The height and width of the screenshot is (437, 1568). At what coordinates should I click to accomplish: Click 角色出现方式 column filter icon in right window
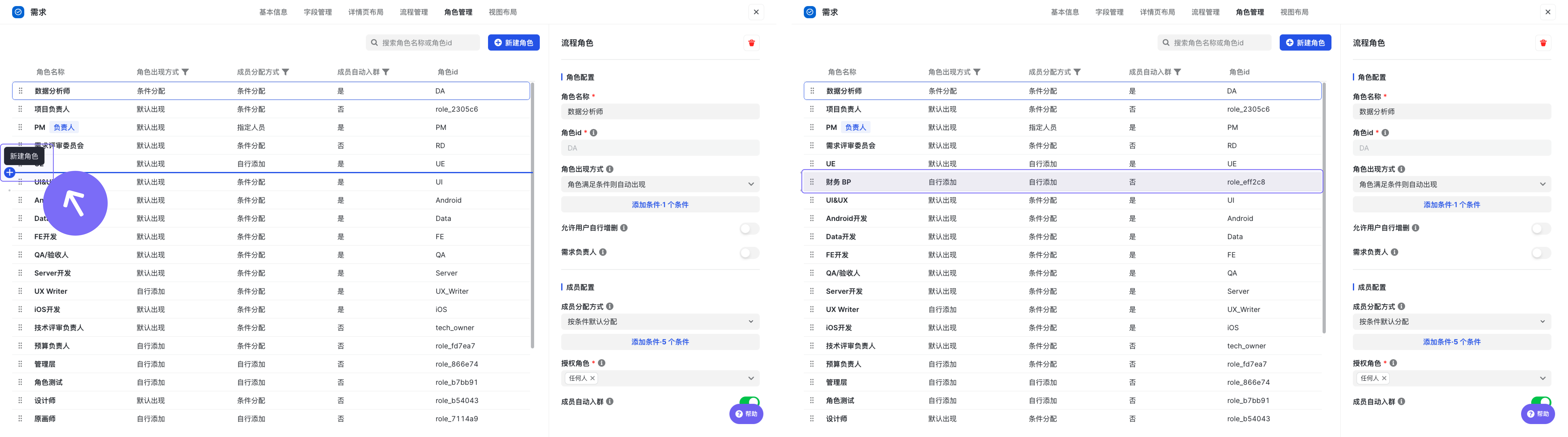click(x=977, y=72)
